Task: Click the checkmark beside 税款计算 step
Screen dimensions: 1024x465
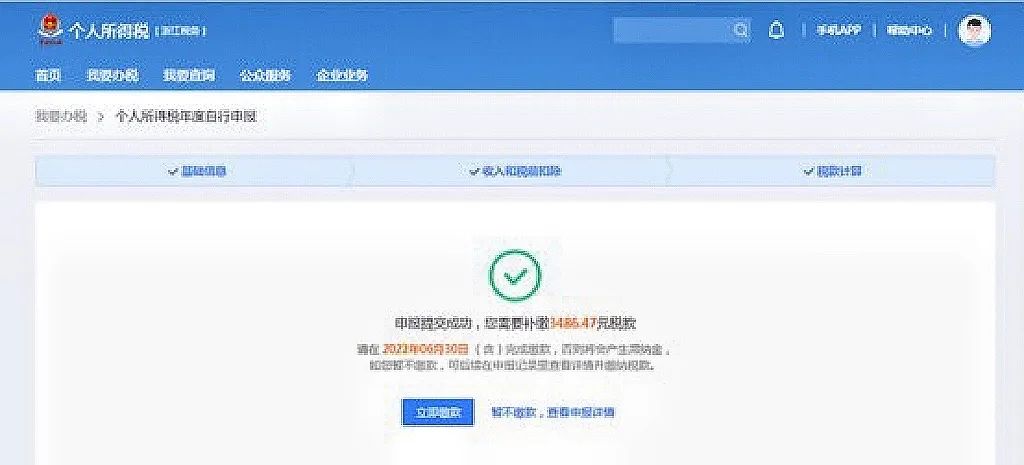Action: click(x=809, y=171)
